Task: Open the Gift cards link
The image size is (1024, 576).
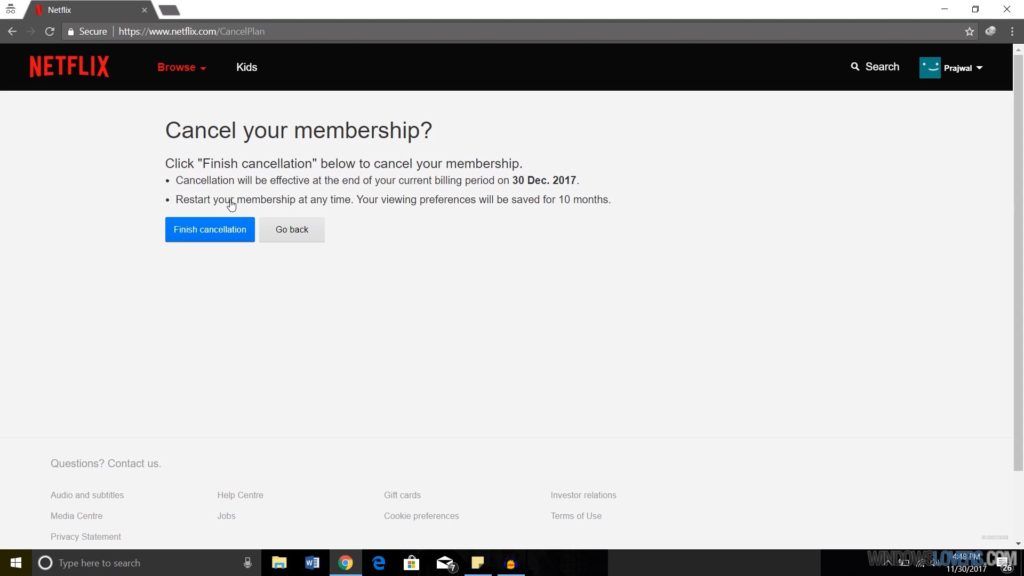Action: click(402, 495)
